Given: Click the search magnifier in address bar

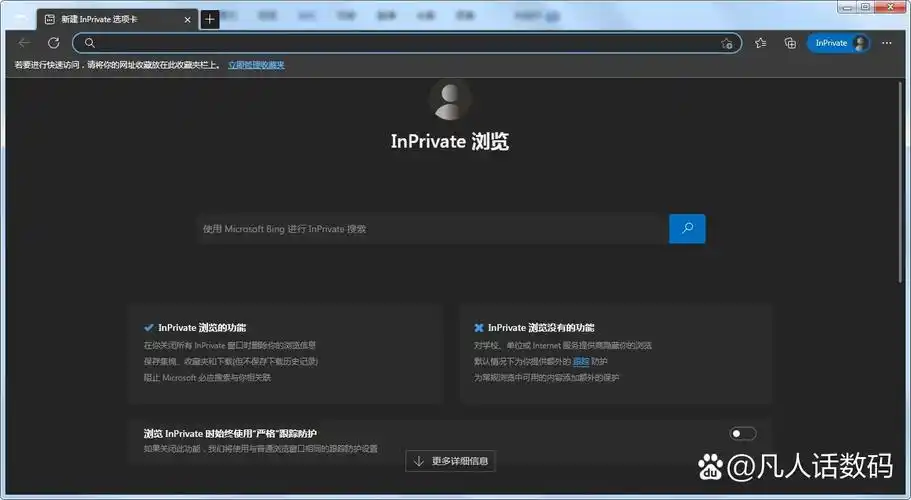Looking at the screenshot, I should click(x=89, y=43).
